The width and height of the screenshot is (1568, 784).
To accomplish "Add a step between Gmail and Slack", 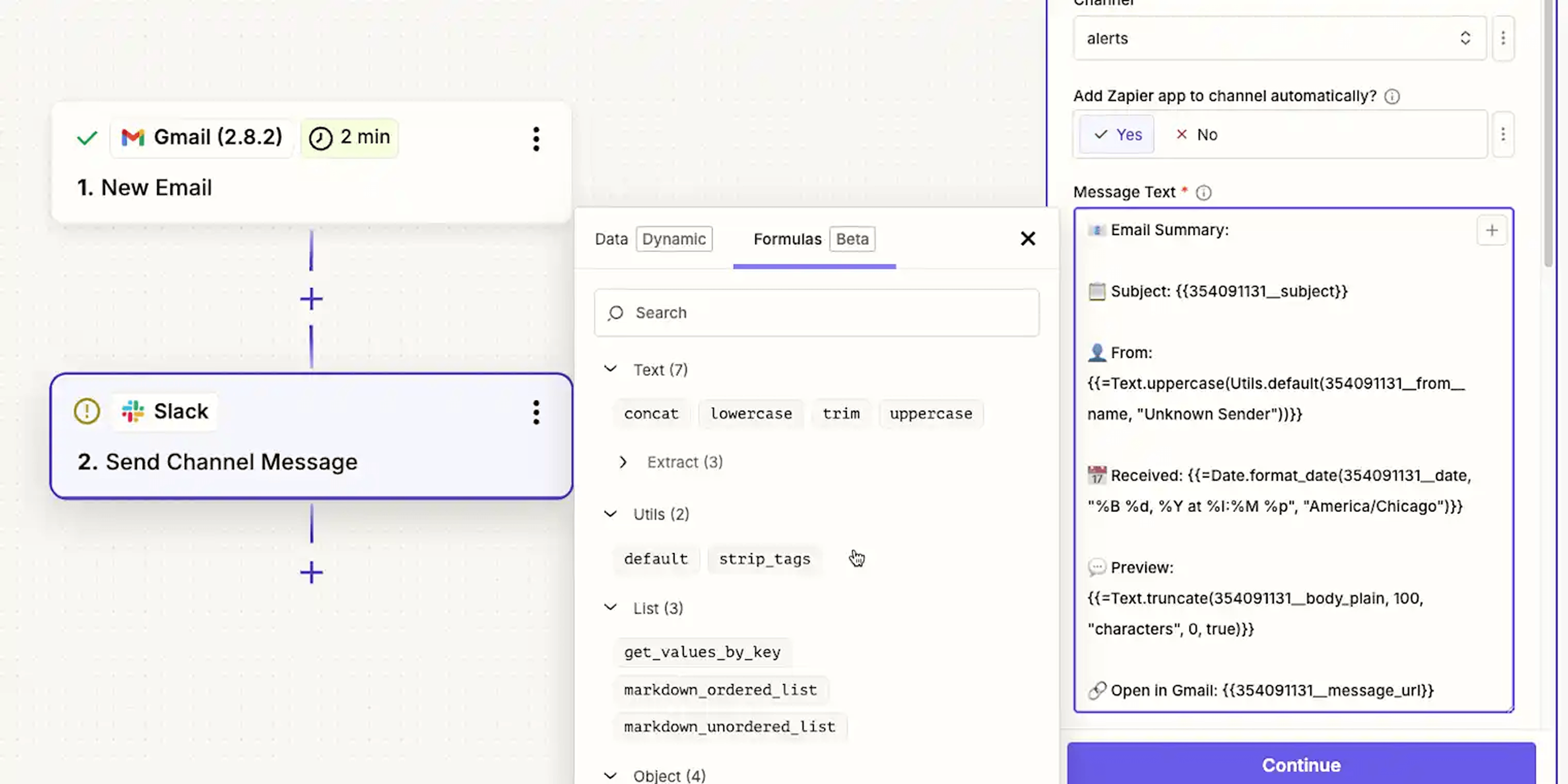I will [x=311, y=299].
